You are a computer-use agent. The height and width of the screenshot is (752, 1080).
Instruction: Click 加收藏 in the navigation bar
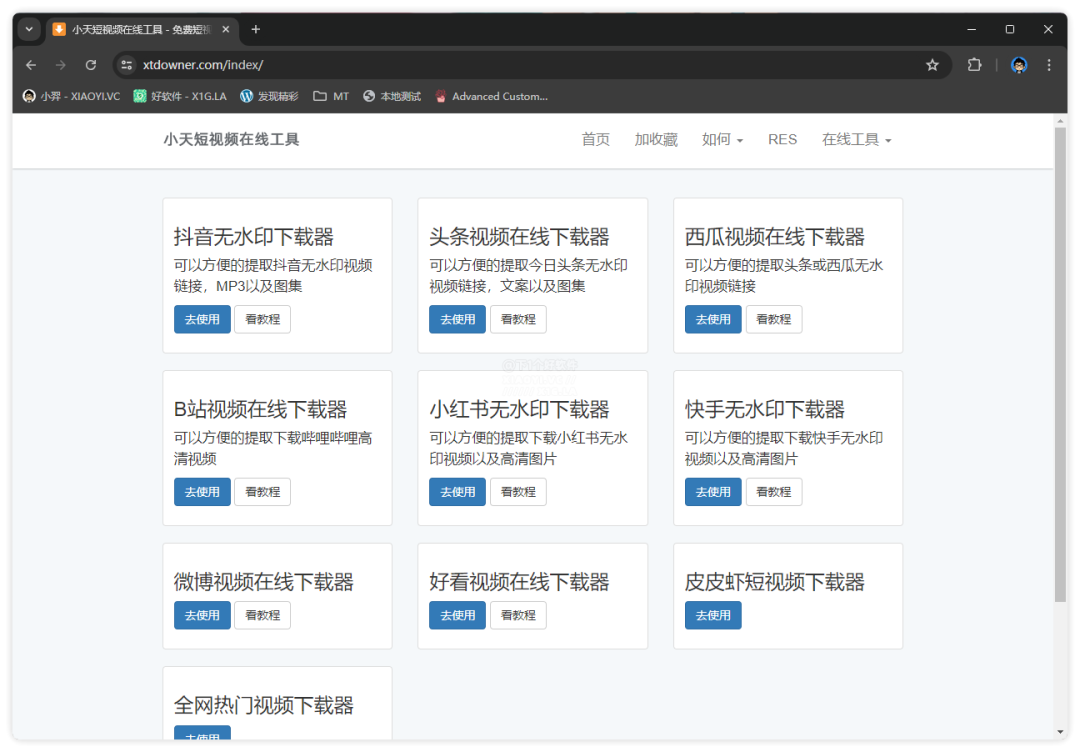pyautogui.click(x=656, y=140)
